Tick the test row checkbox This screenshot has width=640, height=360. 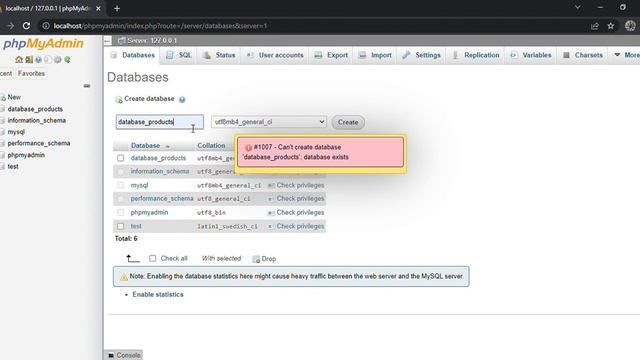click(120, 226)
